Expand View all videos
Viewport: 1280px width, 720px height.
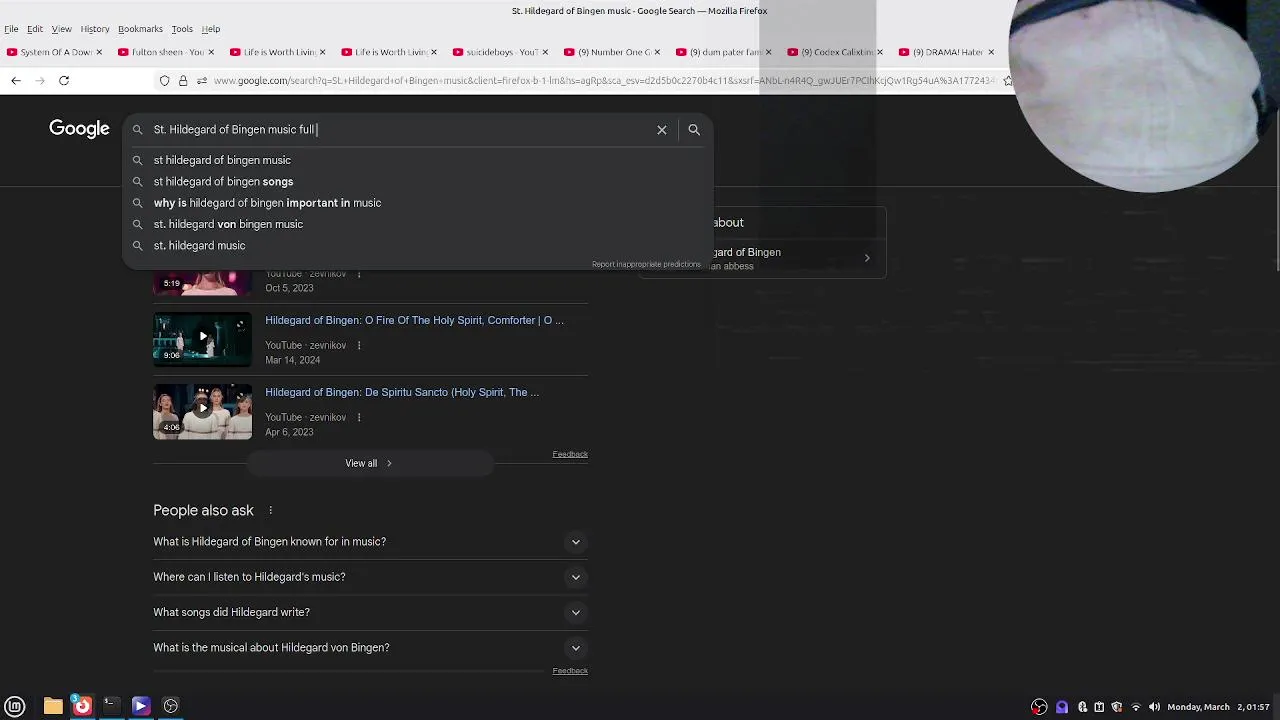(369, 463)
